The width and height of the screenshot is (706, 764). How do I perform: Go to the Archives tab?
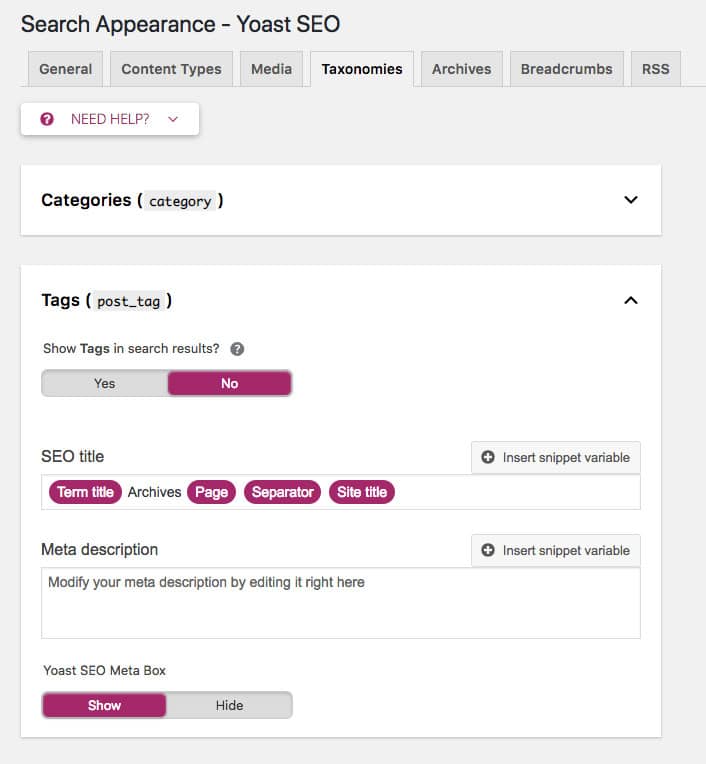[x=461, y=69]
